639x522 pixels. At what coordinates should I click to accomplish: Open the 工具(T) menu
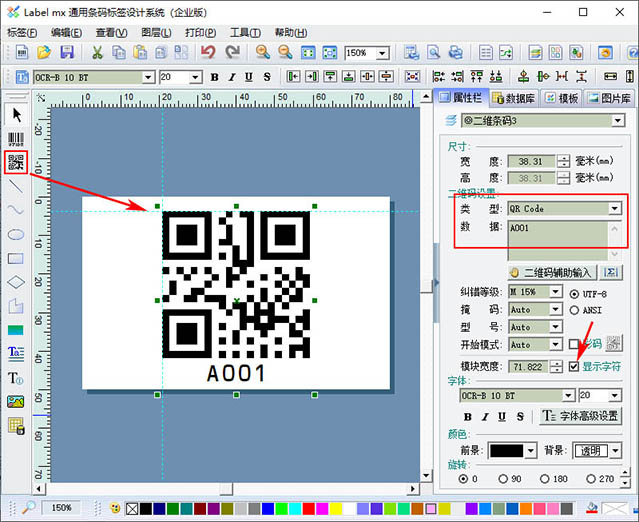click(245, 33)
